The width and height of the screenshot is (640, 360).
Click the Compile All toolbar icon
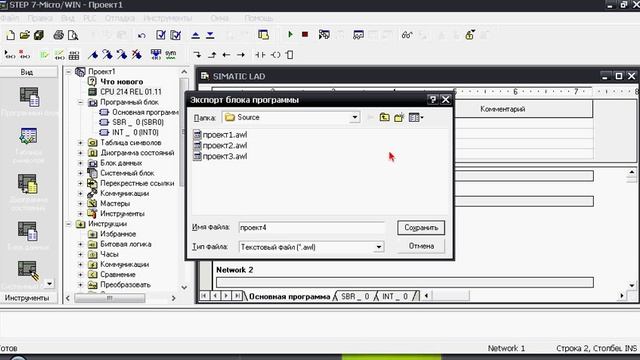point(176,35)
